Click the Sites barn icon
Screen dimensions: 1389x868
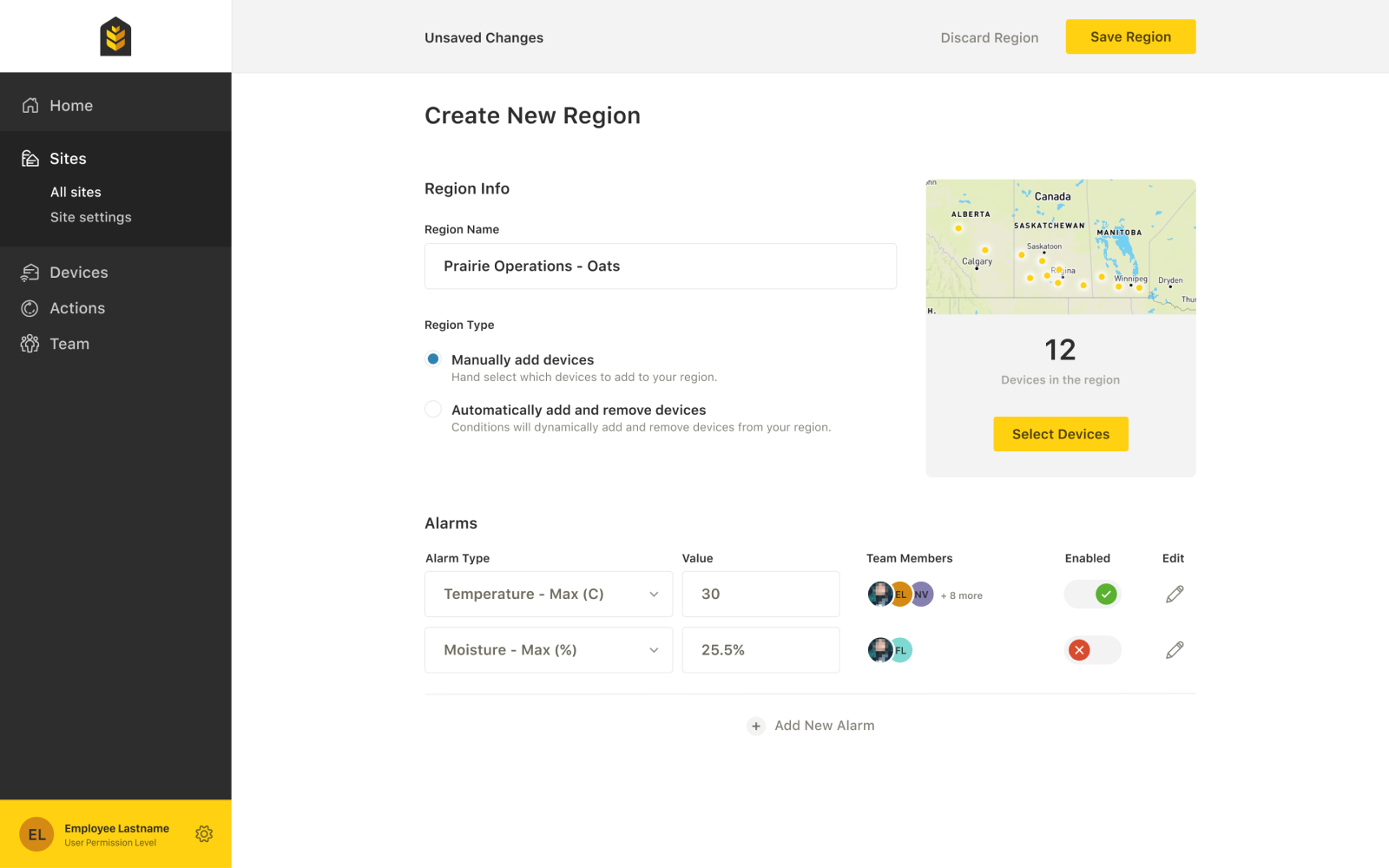[30, 158]
